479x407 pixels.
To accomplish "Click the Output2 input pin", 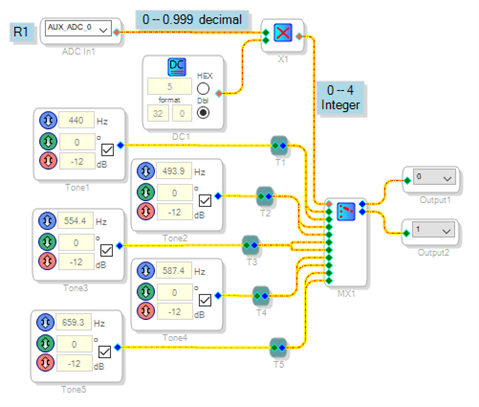I will coord(406,233).
